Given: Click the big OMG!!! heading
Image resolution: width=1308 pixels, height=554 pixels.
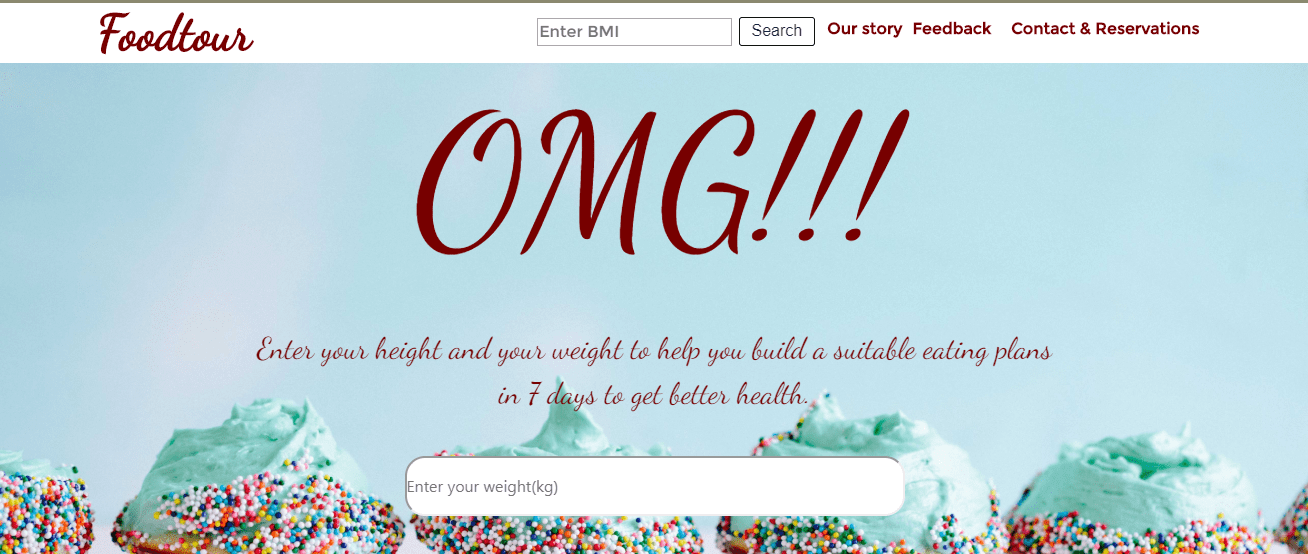Looking at the screenshot, I should point(660,180).
